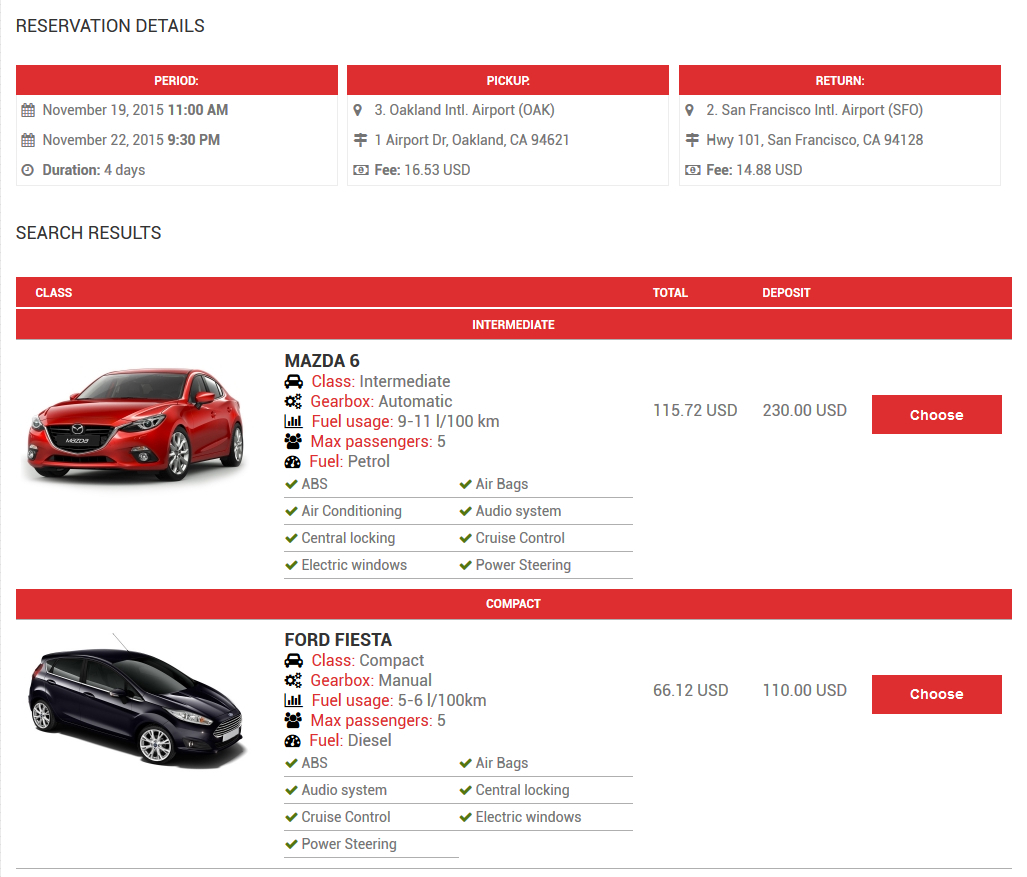Click the DEPOSIT column header
This screenshot has width=1027, height=877.
pyautogui.click(x=786, y=292)
